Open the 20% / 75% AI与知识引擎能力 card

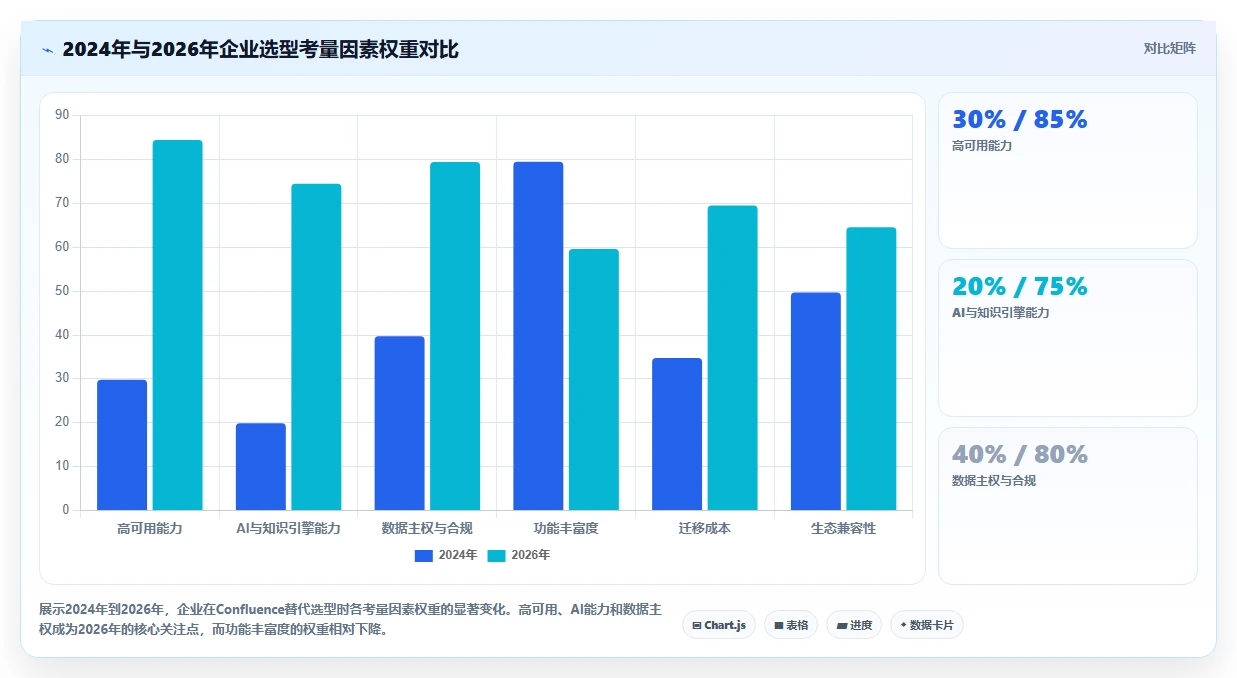point(1067,338)
